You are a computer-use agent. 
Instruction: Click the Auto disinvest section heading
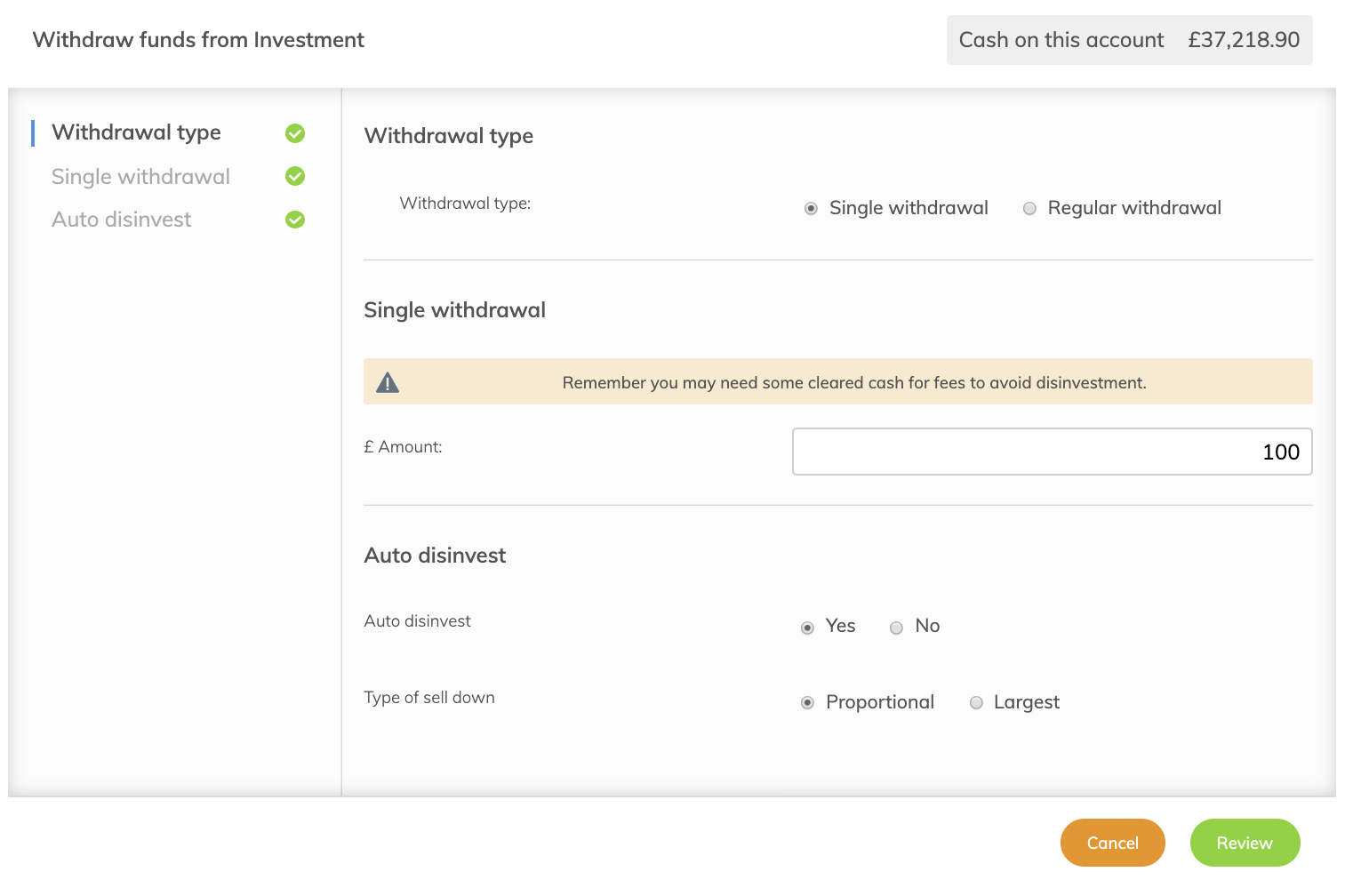click(435, 555)
